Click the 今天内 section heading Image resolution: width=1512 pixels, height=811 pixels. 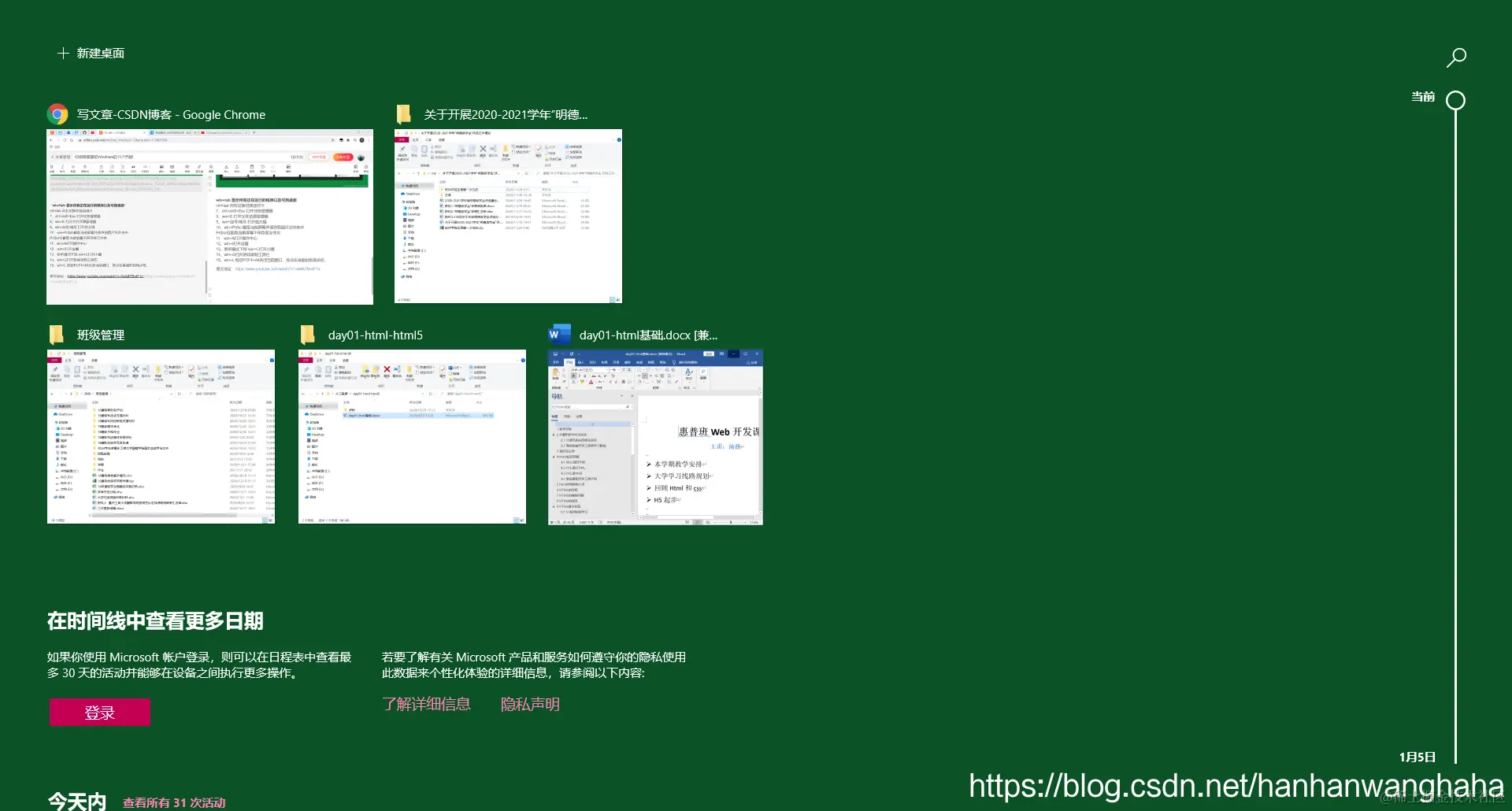76,802
